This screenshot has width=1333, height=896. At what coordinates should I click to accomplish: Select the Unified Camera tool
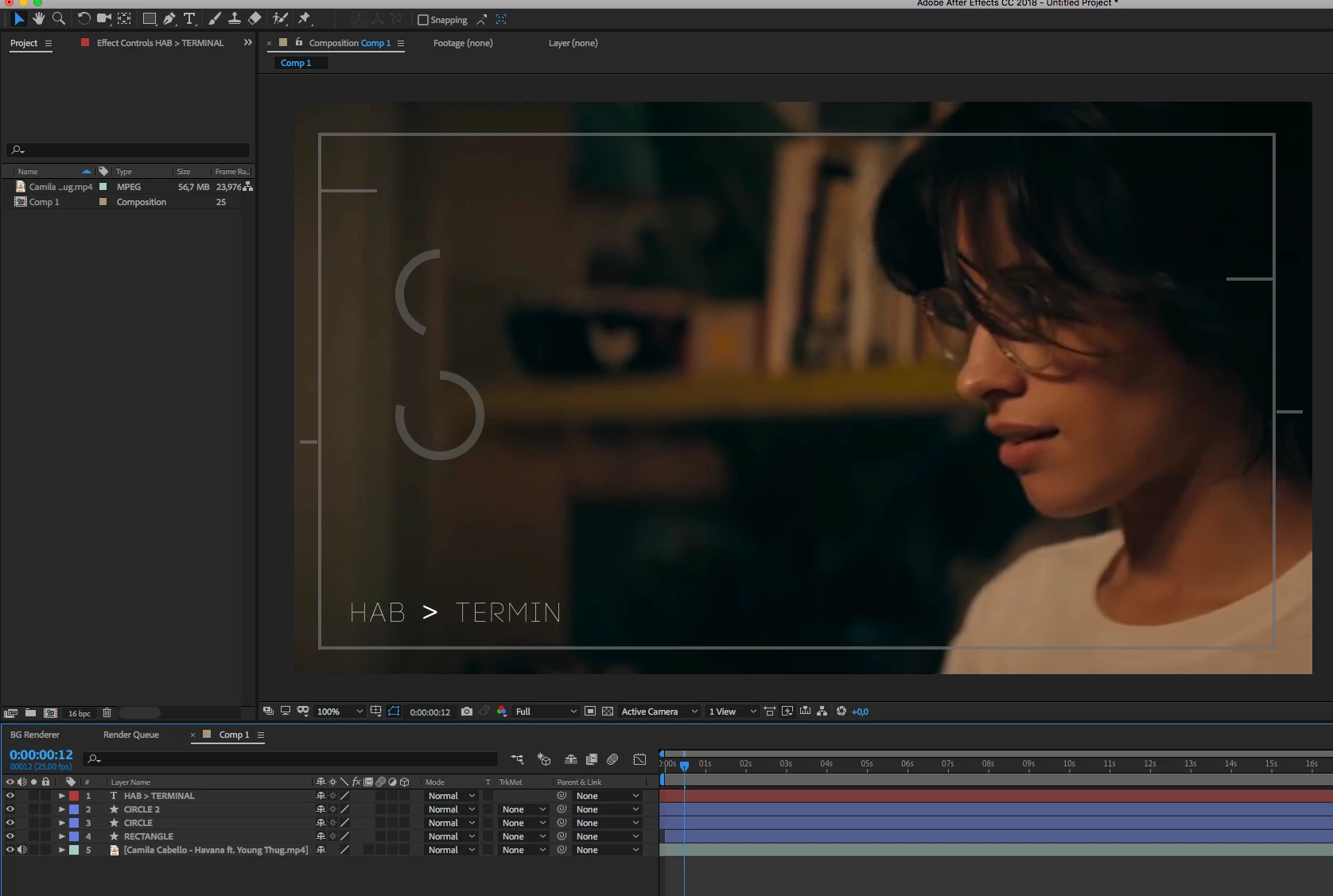[x=104, y=18]
